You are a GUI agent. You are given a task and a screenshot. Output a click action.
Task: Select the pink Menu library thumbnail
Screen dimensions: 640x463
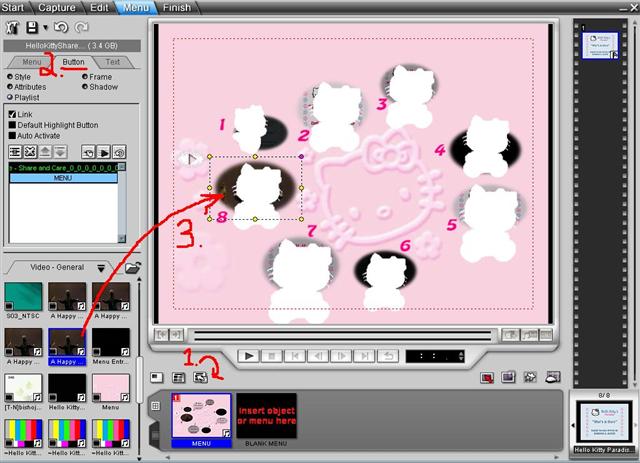pos(111,388)
